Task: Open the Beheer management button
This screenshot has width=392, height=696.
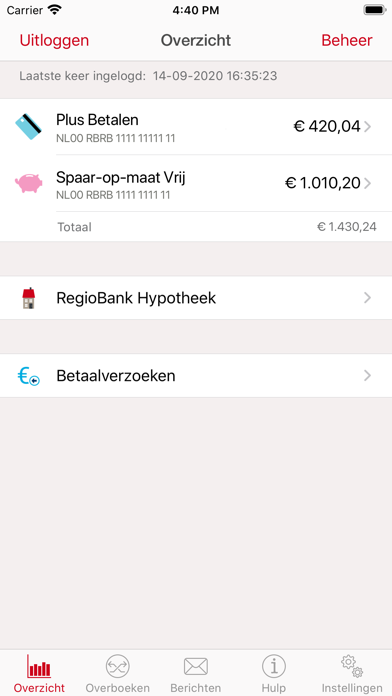Action: [x=347, y=40]
